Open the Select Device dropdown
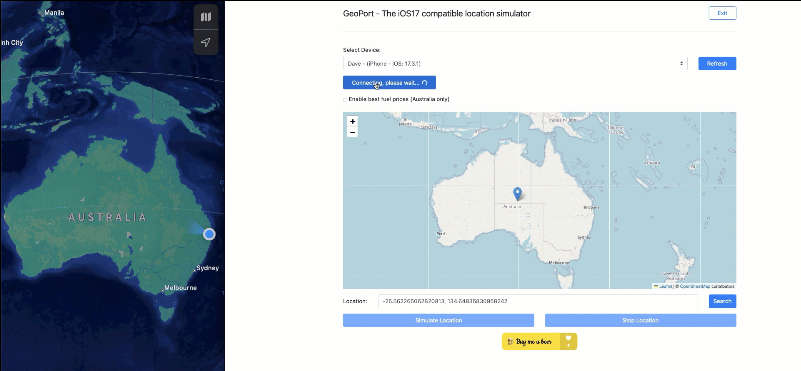Screen dimensions: 801x371 [x=515, y=64]
